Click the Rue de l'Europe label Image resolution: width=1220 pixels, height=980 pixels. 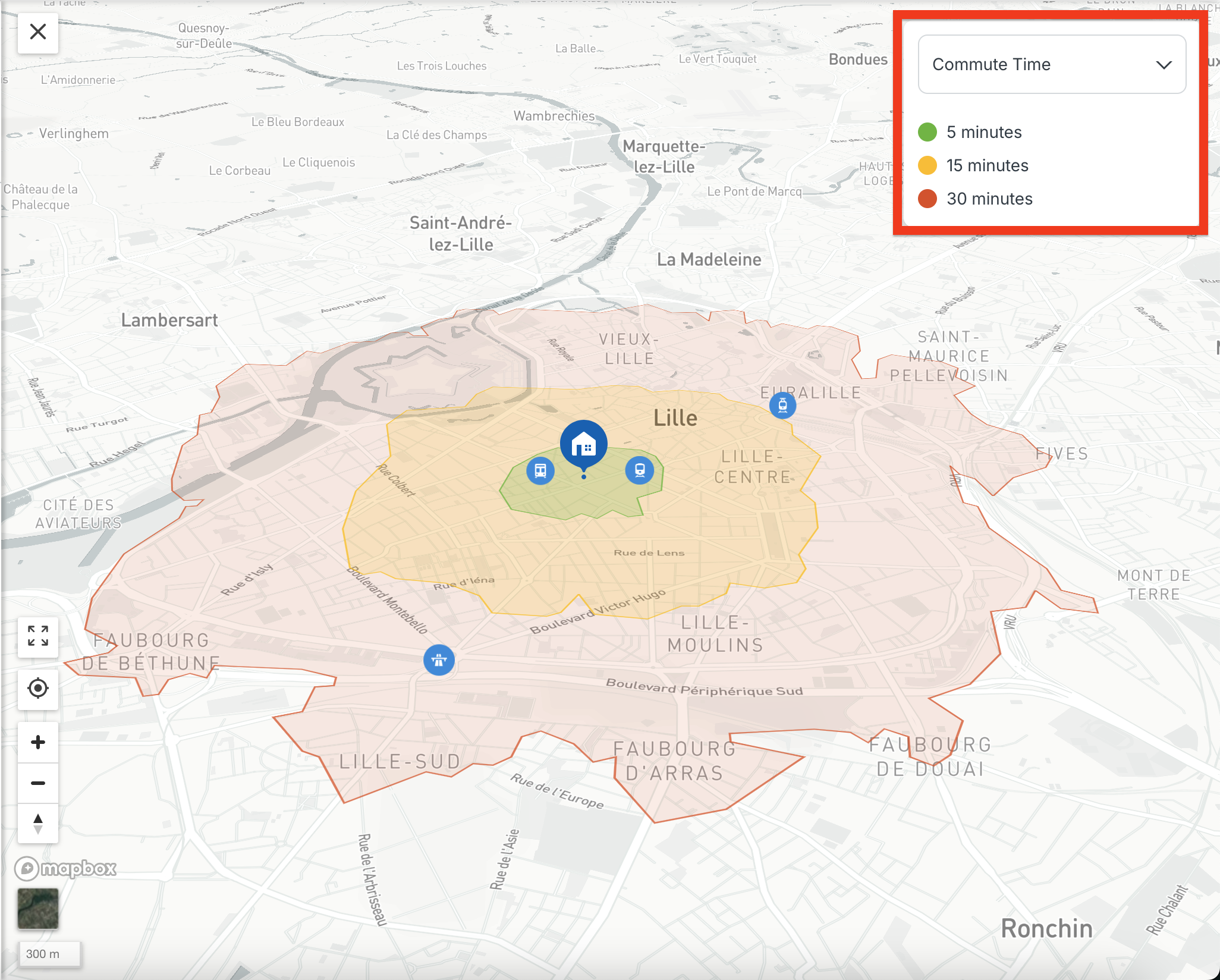557,791
